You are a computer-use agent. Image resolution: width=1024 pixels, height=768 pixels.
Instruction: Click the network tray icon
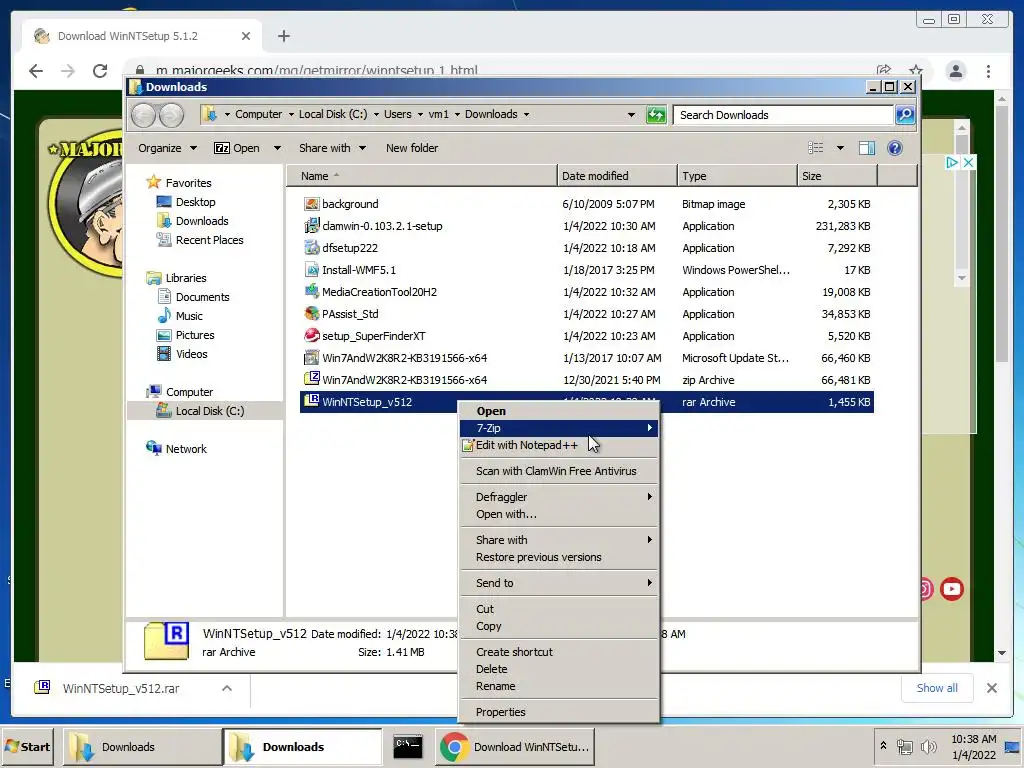pos(904,746)
